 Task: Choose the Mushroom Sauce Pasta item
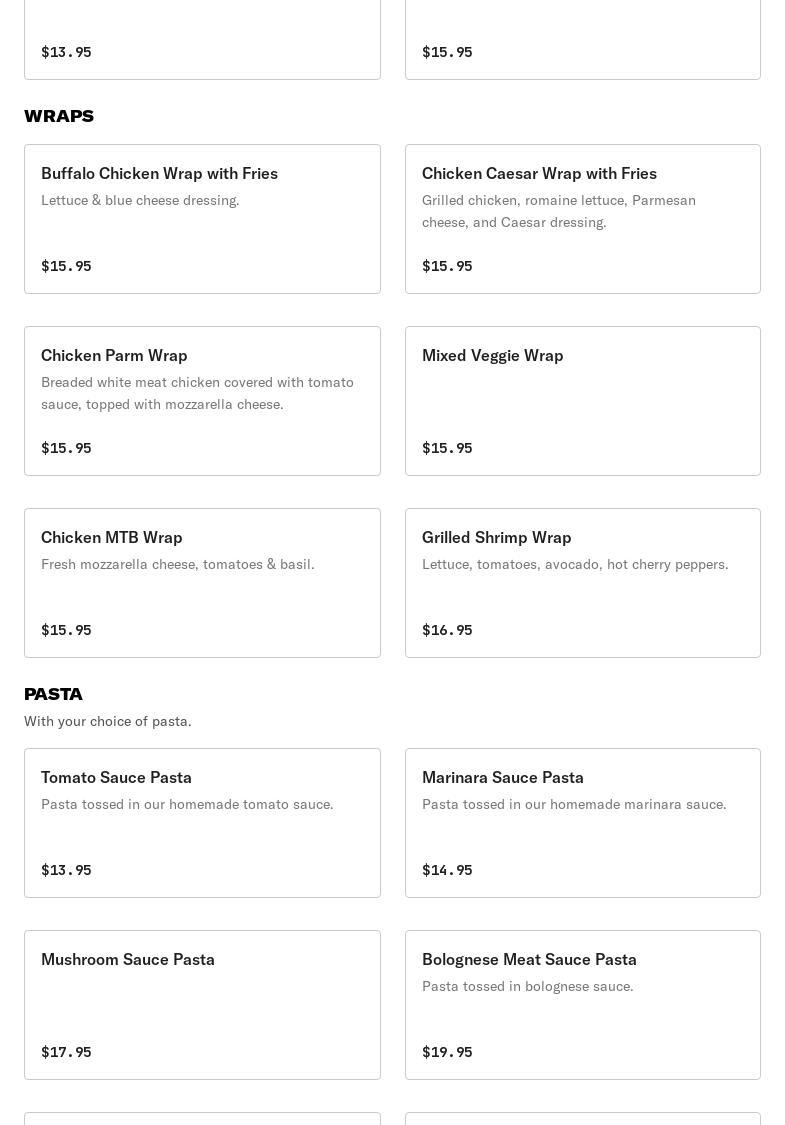coord(128,960)
